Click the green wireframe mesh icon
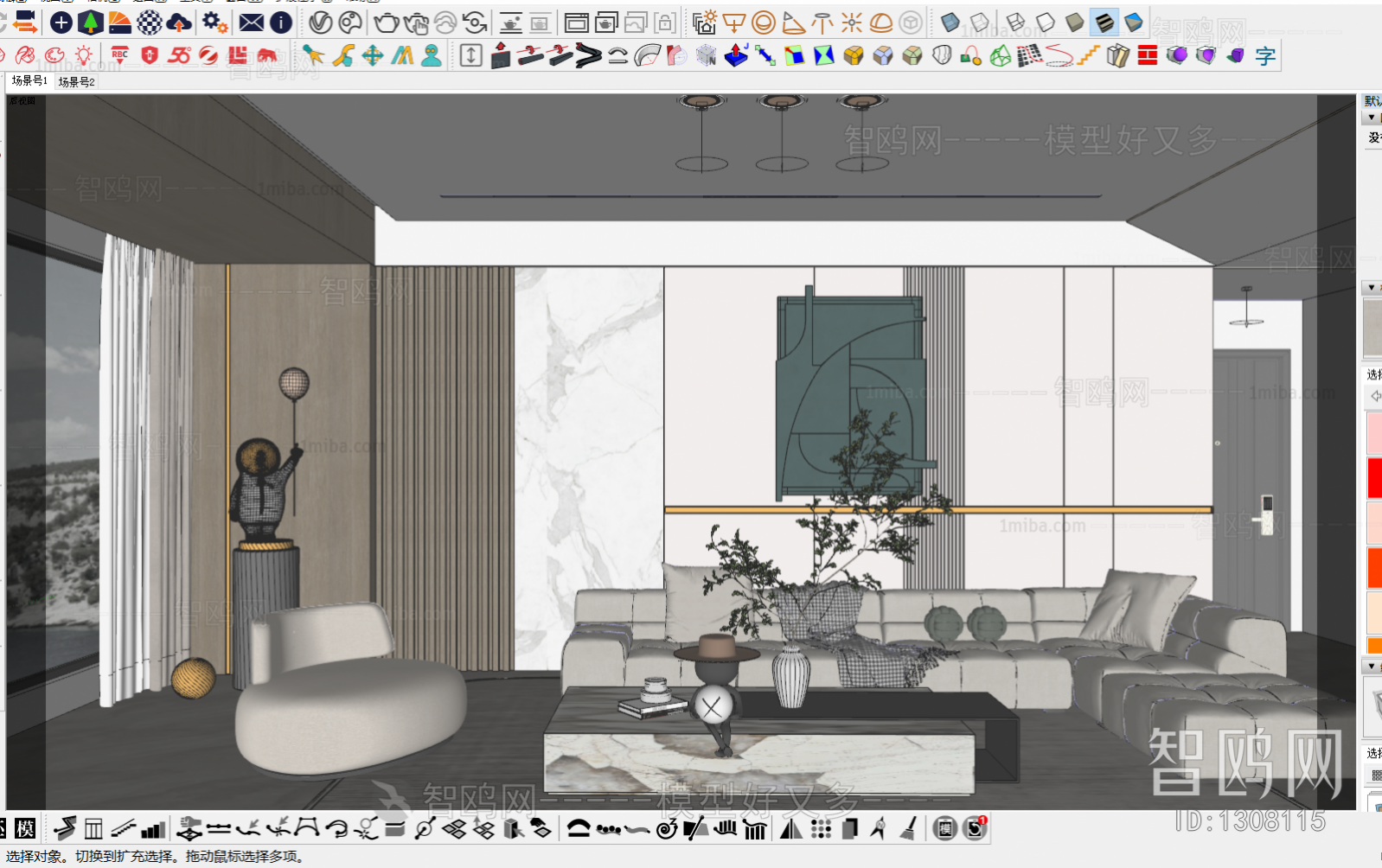The height and width of the screenshot is (868, 1382). pyautogui.click(x=1001, y=55)
